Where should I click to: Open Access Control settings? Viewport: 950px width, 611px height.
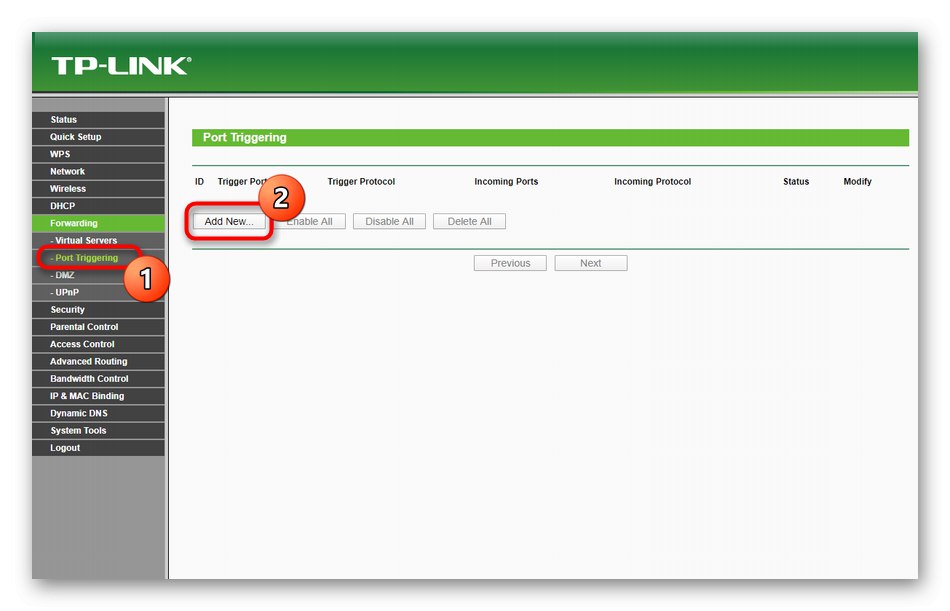98,344
